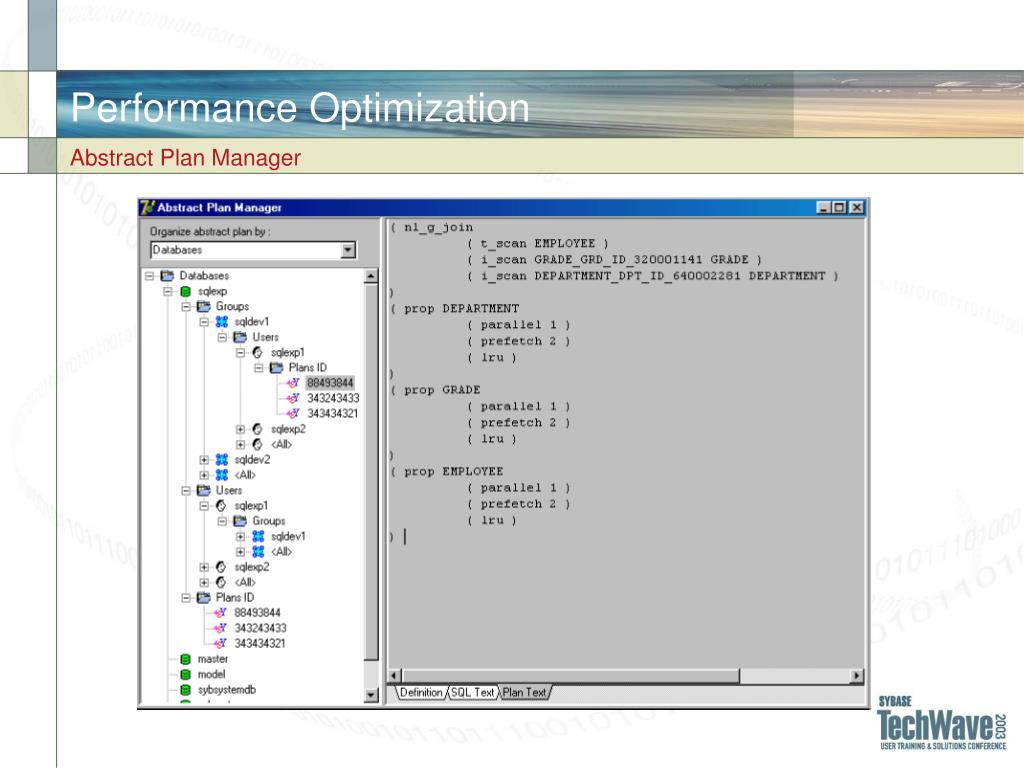The height and width of the screenshot is (768, 1024).
Task: Expand the sqlexp2 node under sqldev1's Users
Action: pyautogui.click(x=241, y=429)
